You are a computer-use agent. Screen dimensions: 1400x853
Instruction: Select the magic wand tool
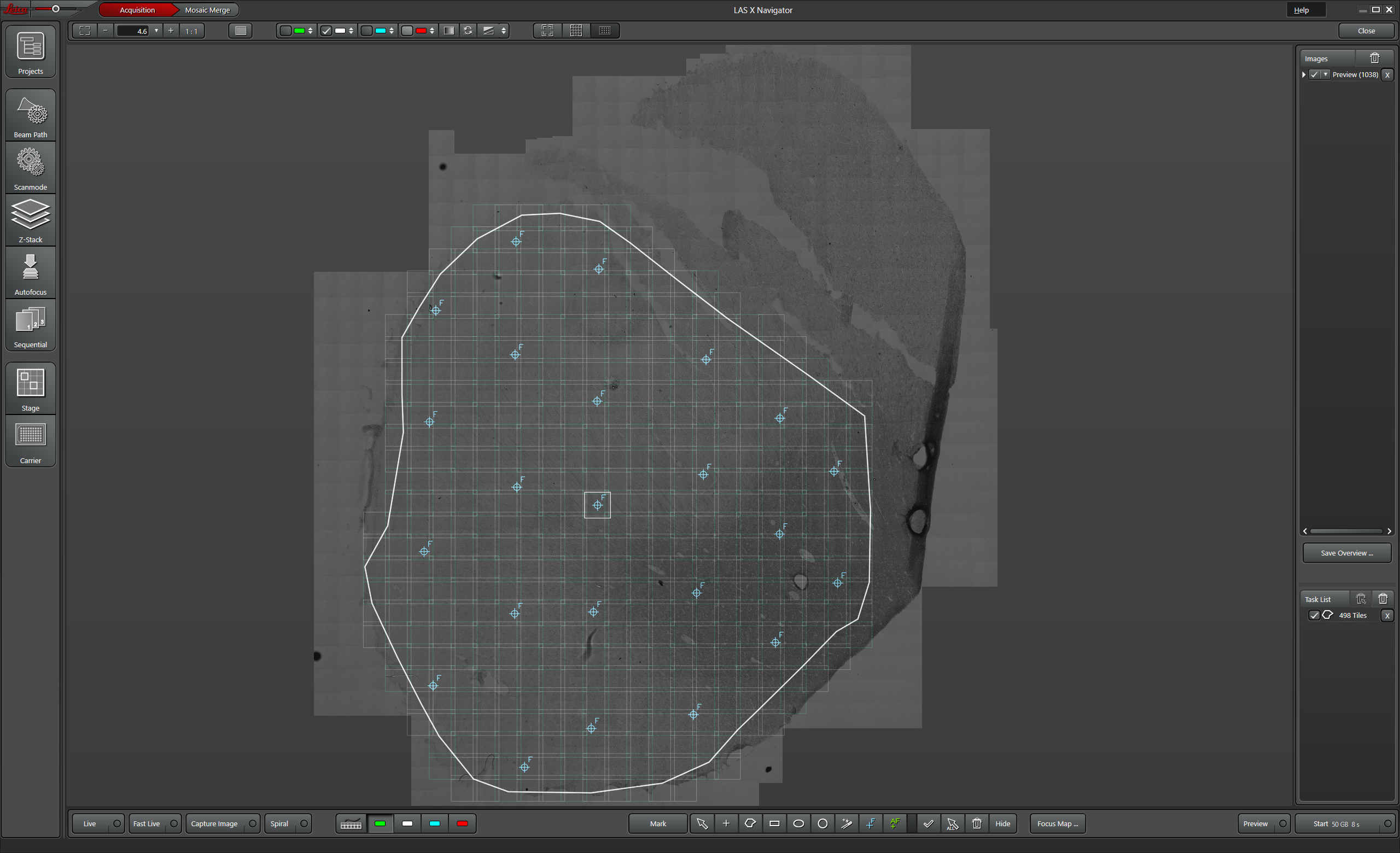point(847,823)
